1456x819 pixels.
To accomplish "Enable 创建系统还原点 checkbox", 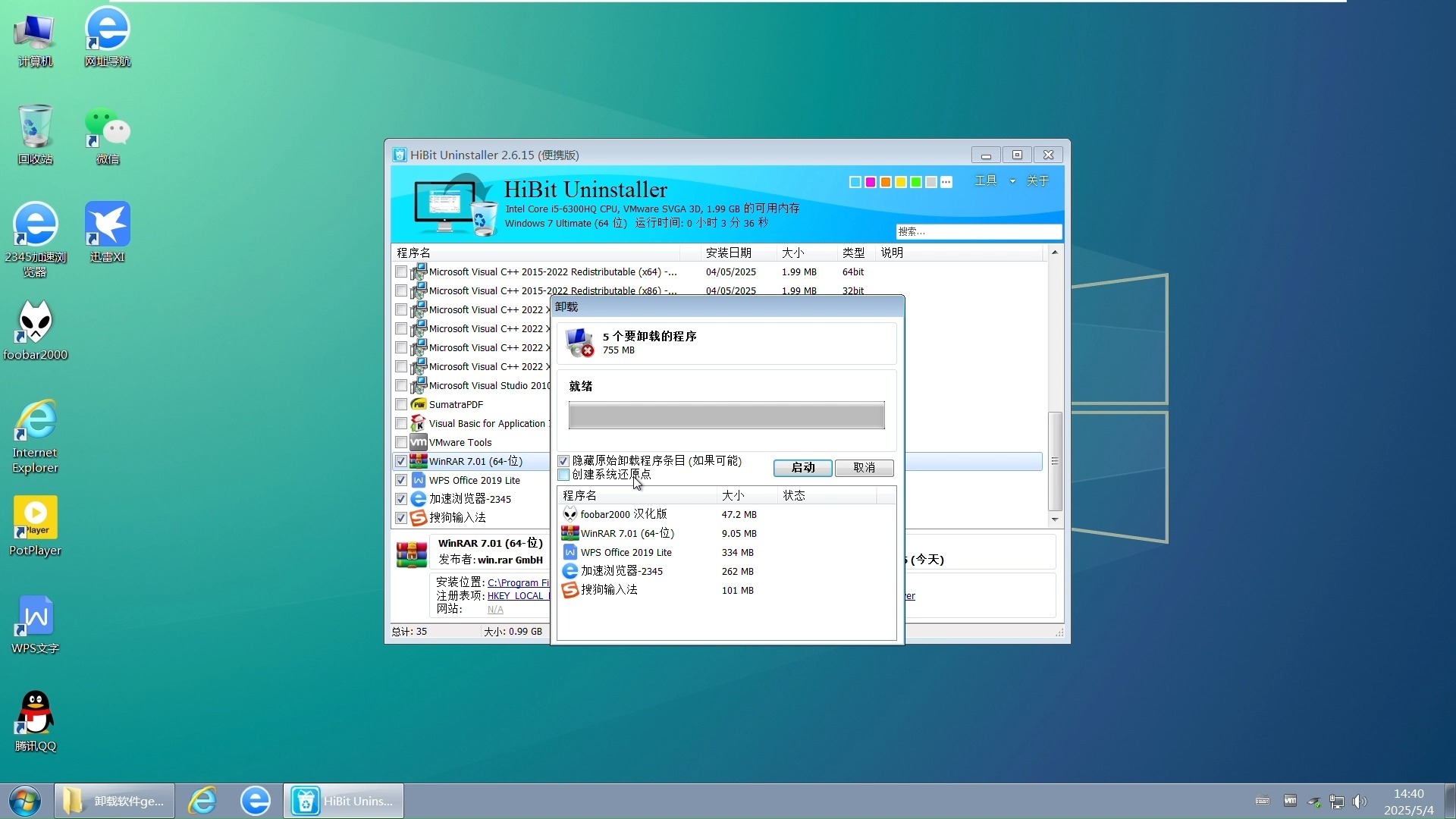I will [x=563, y=475].
